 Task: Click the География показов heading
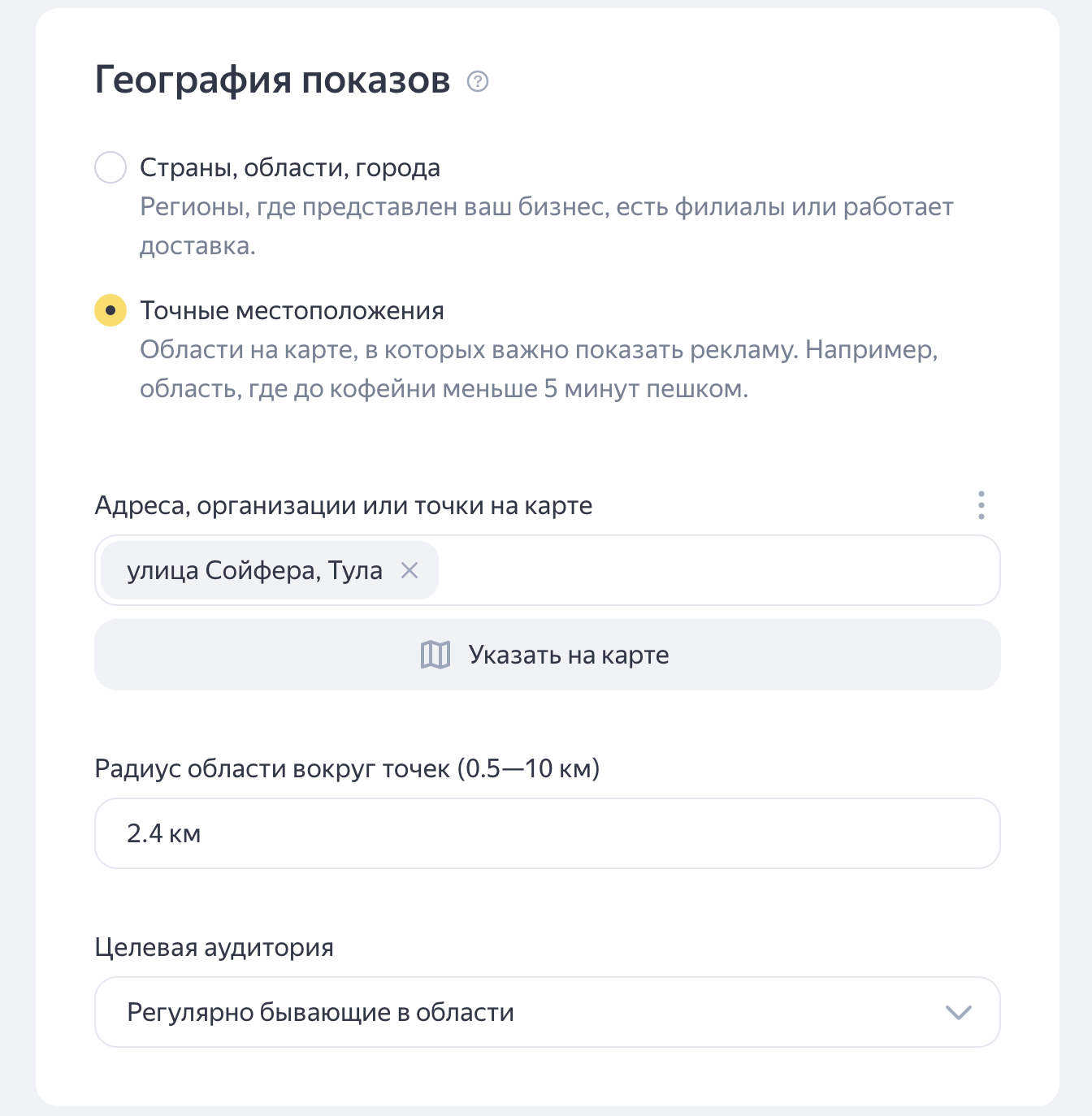click(x=272, y=80)
